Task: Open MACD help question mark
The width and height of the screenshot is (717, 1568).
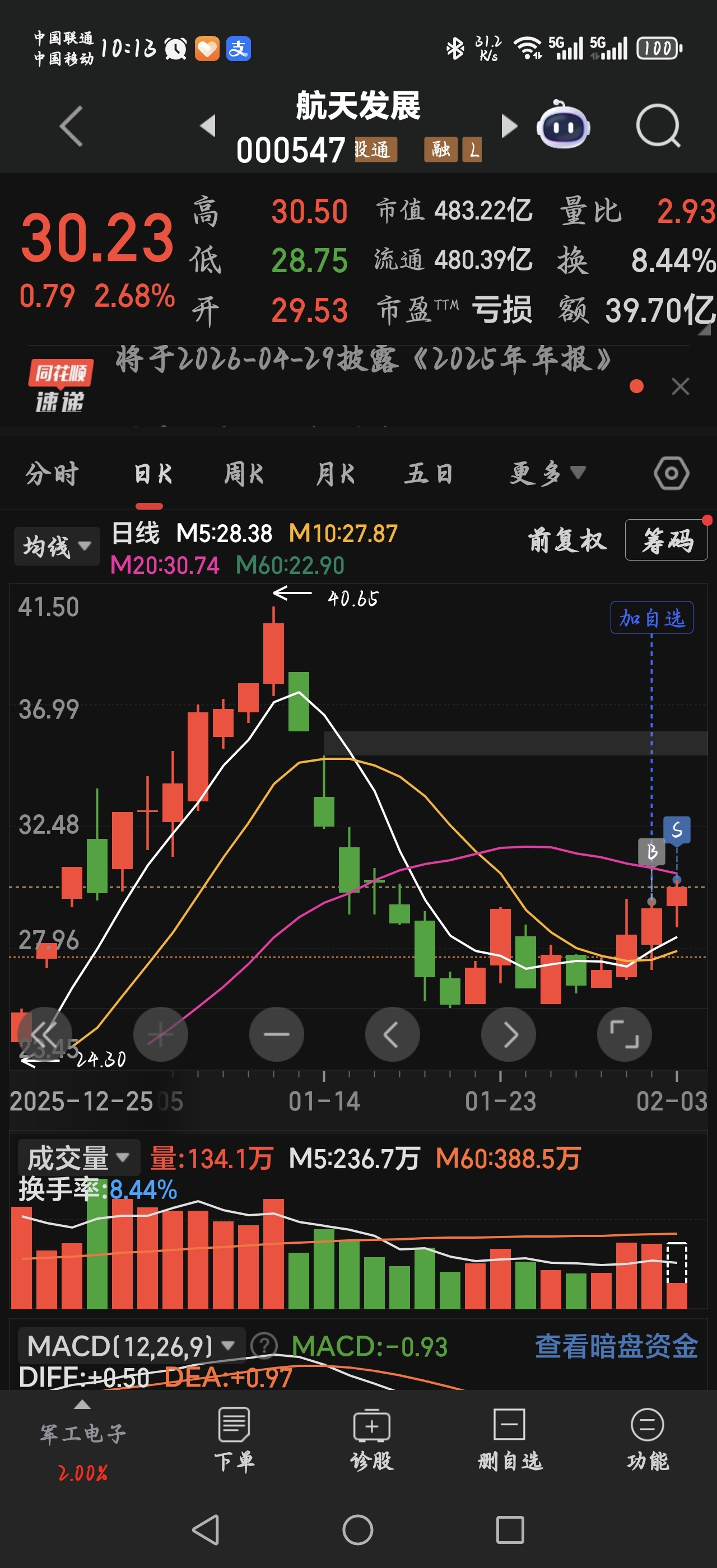Action: click(264, 1345)
